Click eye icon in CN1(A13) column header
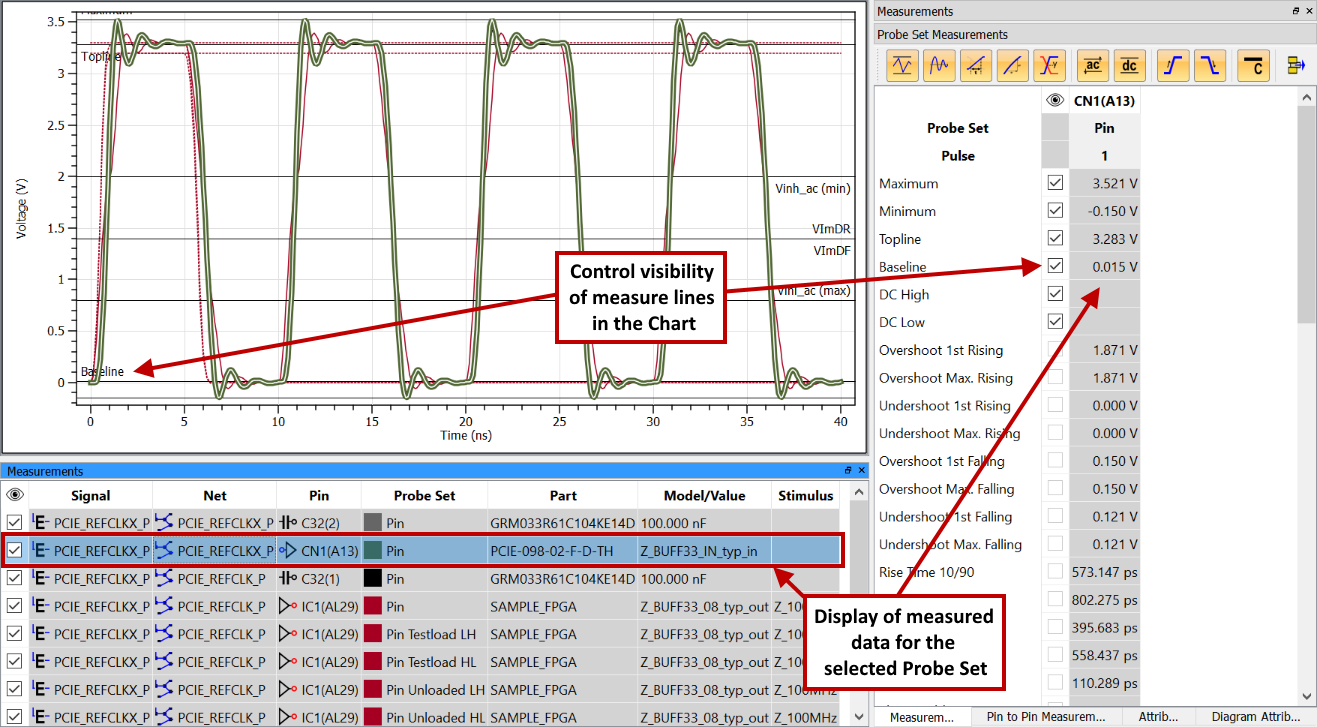This screenshot has width=1317, height=727. tap(1054, 100)
